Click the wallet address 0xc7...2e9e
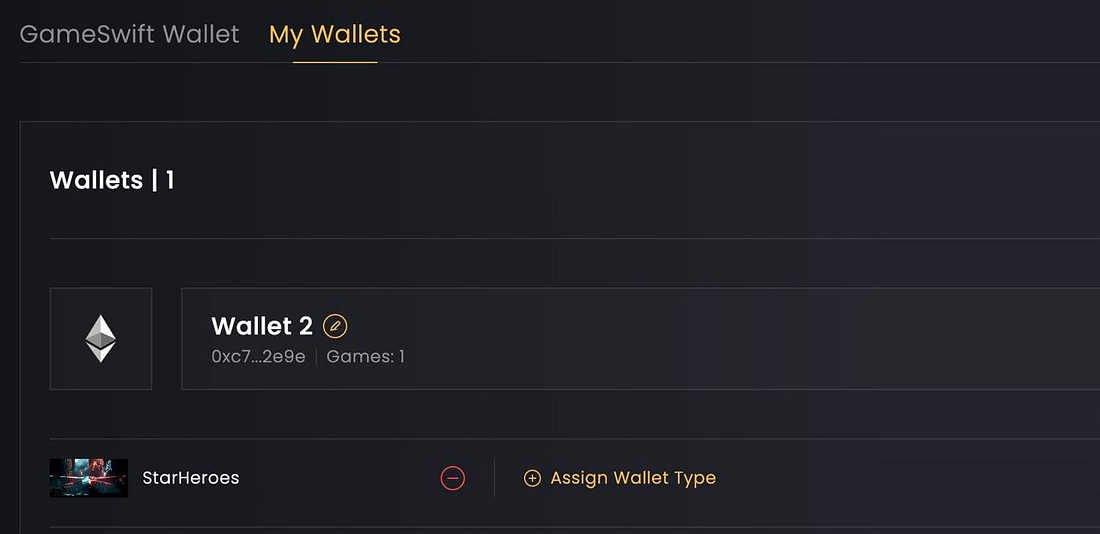This screenshot has height=534, width=1100. [x=258, y=356]
